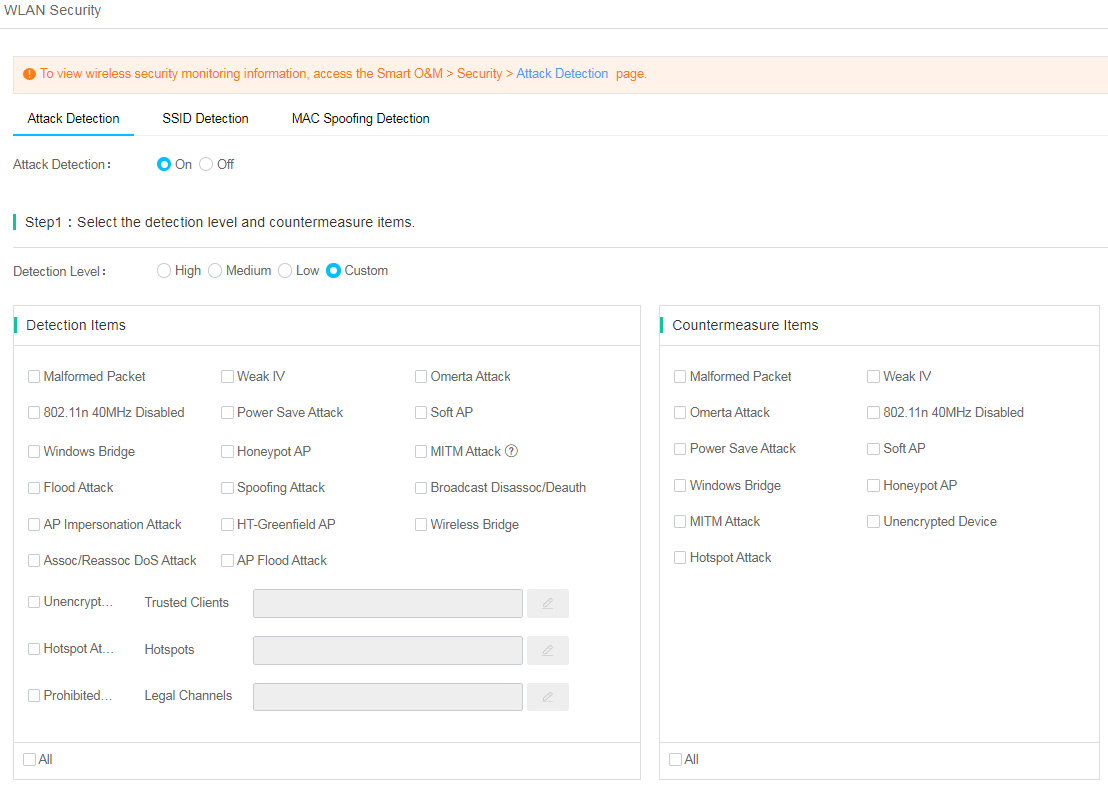Viewport: 1108px width, 787px height.
Task: Check Malformed Packet in Detection Items
Action: (x=34, y=377)
